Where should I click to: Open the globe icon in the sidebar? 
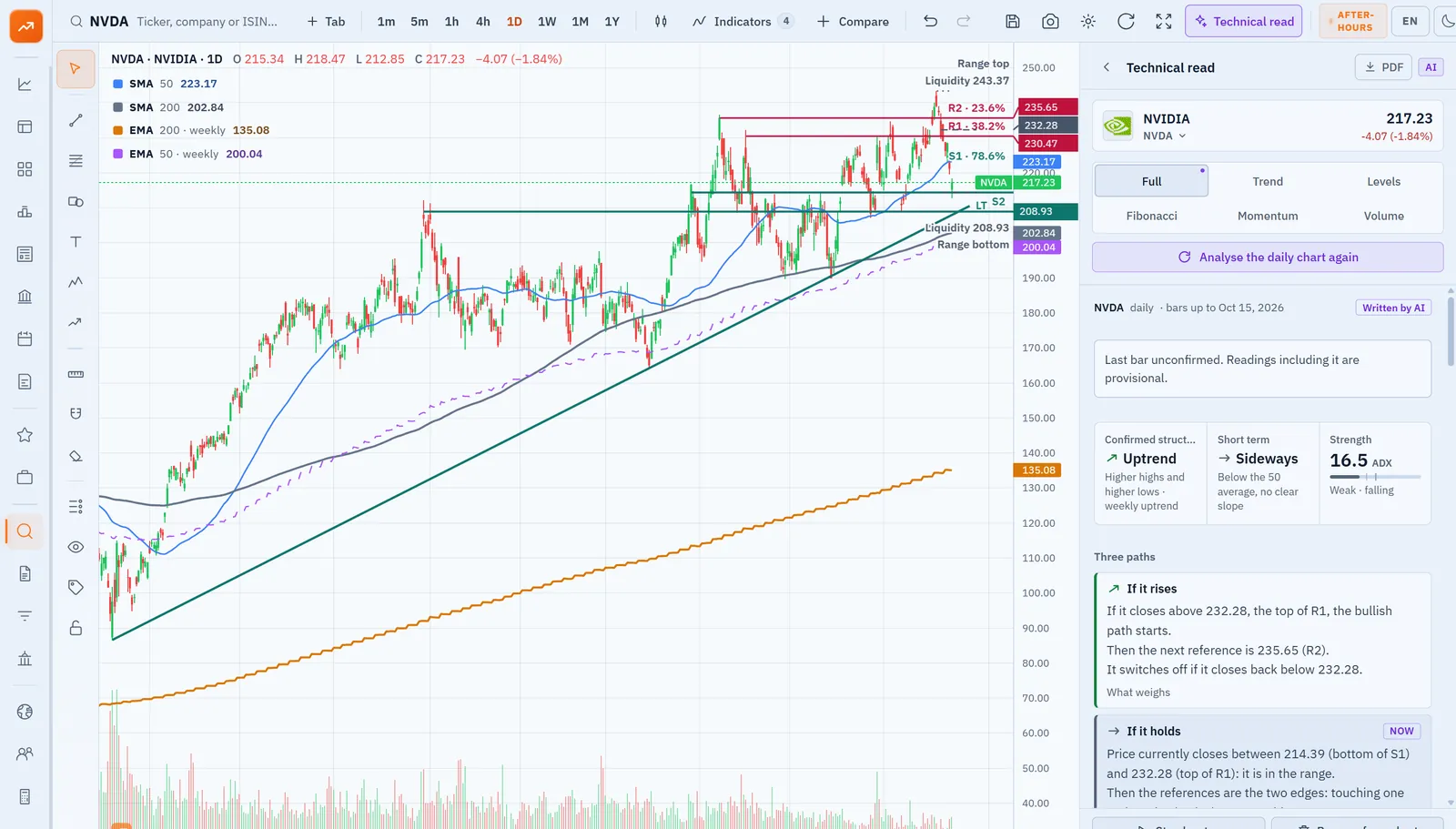click(25, 712)
